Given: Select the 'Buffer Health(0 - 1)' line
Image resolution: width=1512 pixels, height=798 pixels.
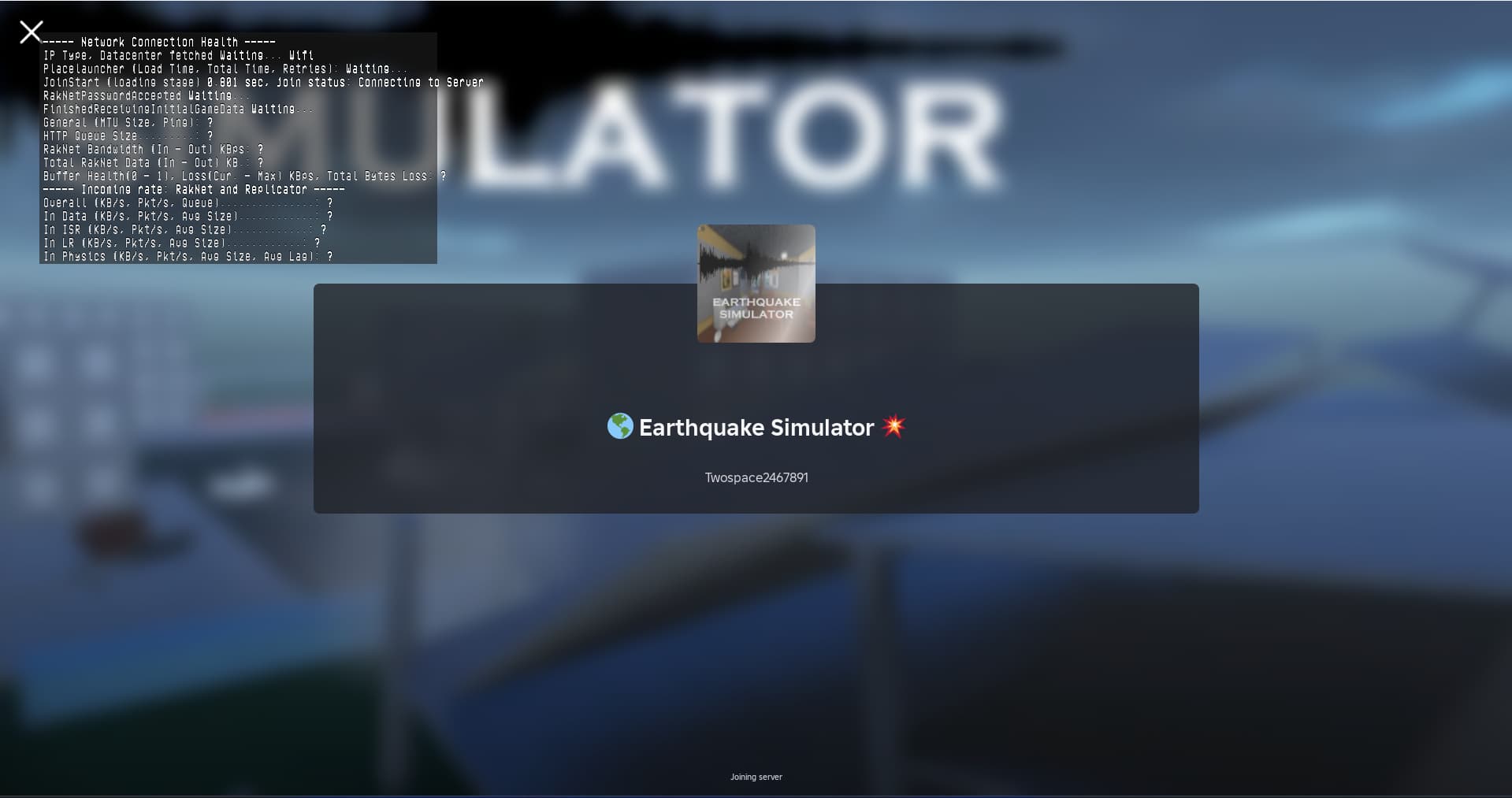Looking at the screenshot, I should tap(245, 176).
